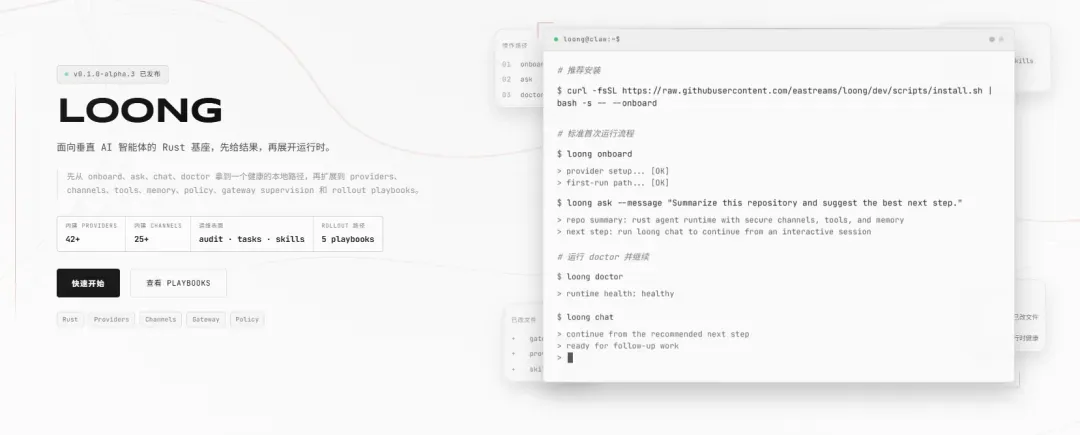
Task: Click the green dot in the v0.1.0-alpha.3 badge
Action: coord(67,74)
